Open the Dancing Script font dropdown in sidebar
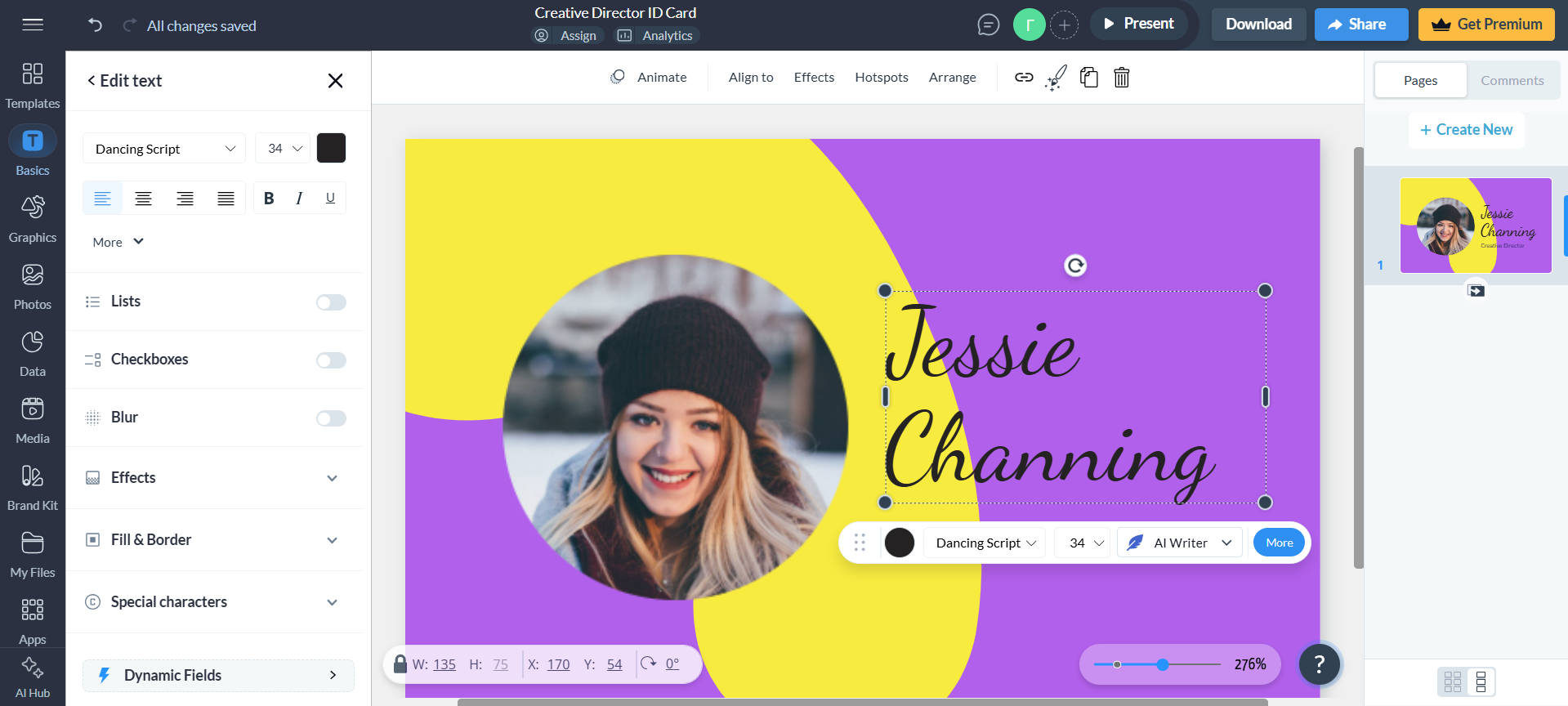 click(x=164, y=149)
